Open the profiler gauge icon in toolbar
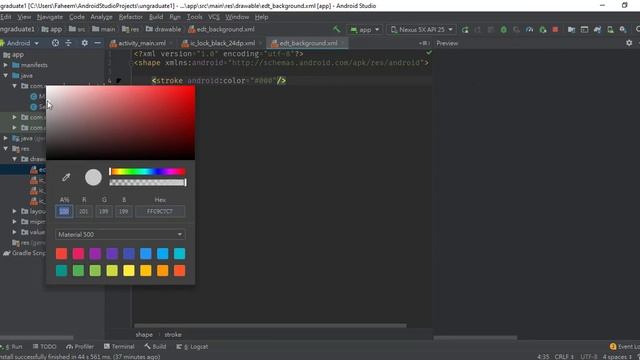640x360 pixels. coord(529,29)
